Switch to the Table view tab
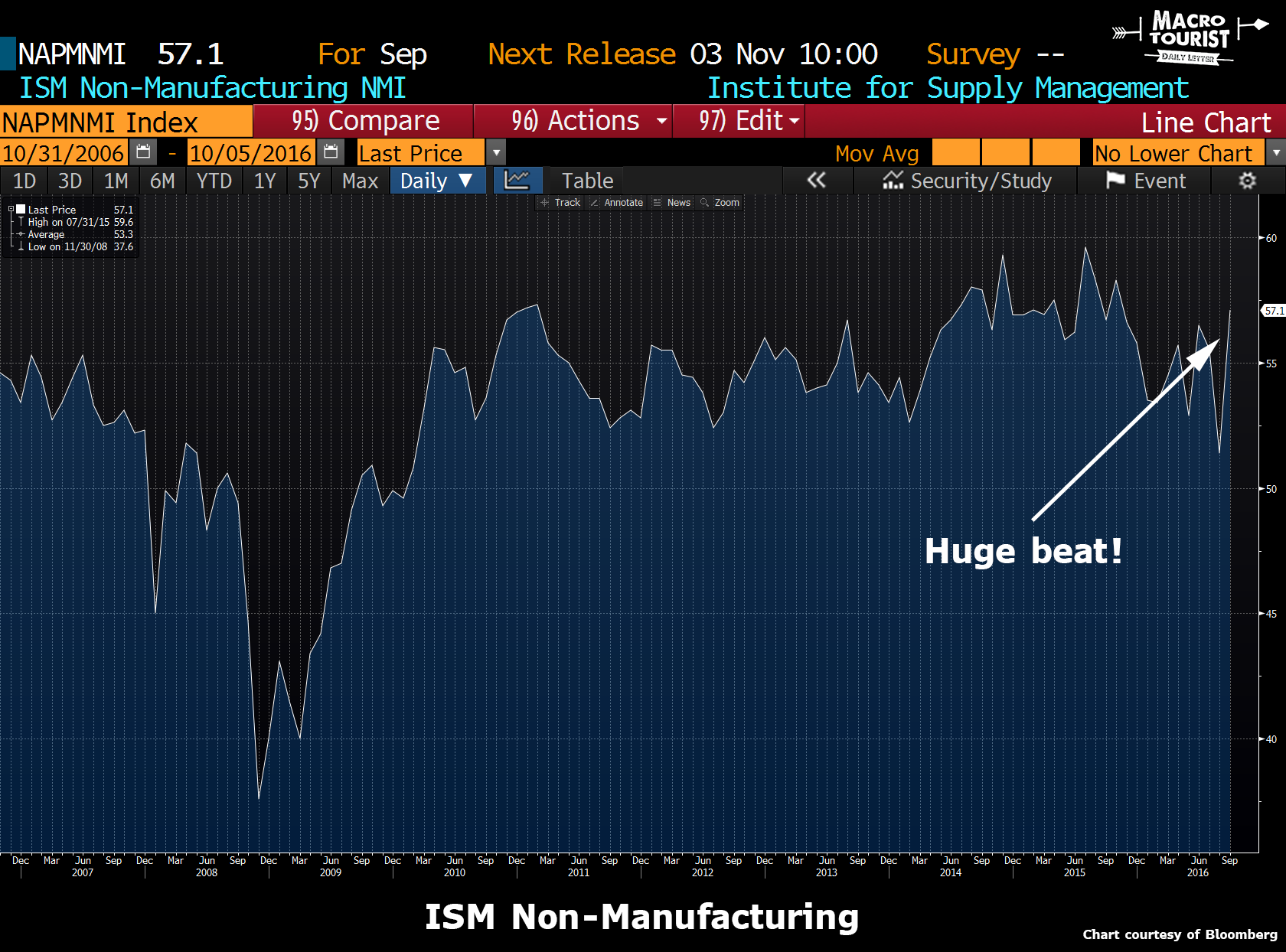 tap(587, 181)
